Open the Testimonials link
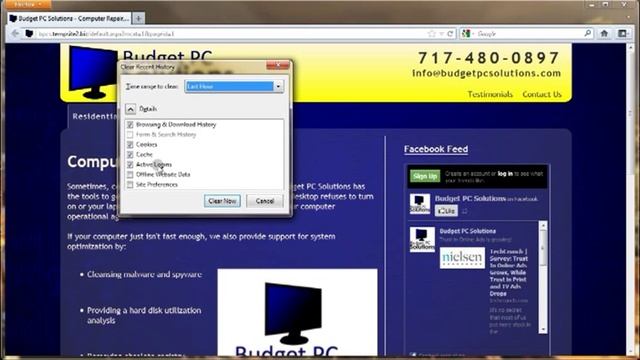 (490, 94)
